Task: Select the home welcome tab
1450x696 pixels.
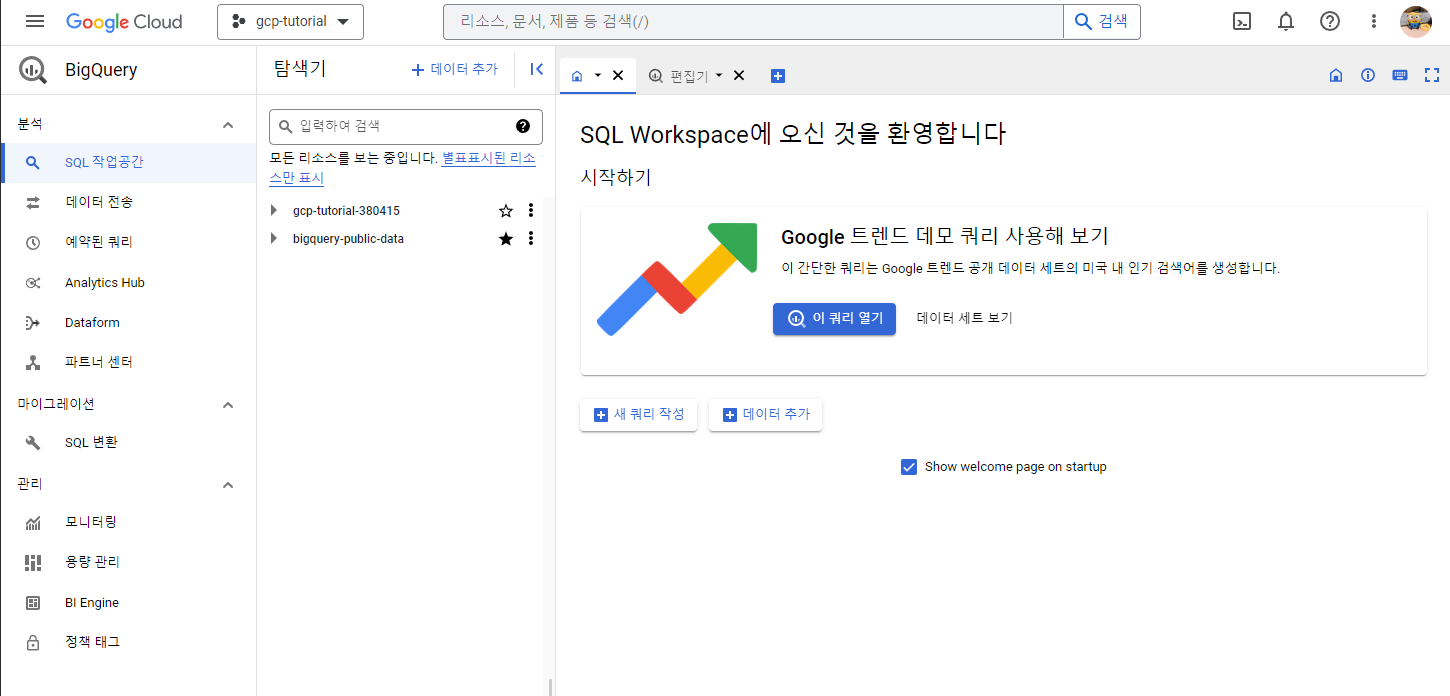Action: (x=577, y=76)
